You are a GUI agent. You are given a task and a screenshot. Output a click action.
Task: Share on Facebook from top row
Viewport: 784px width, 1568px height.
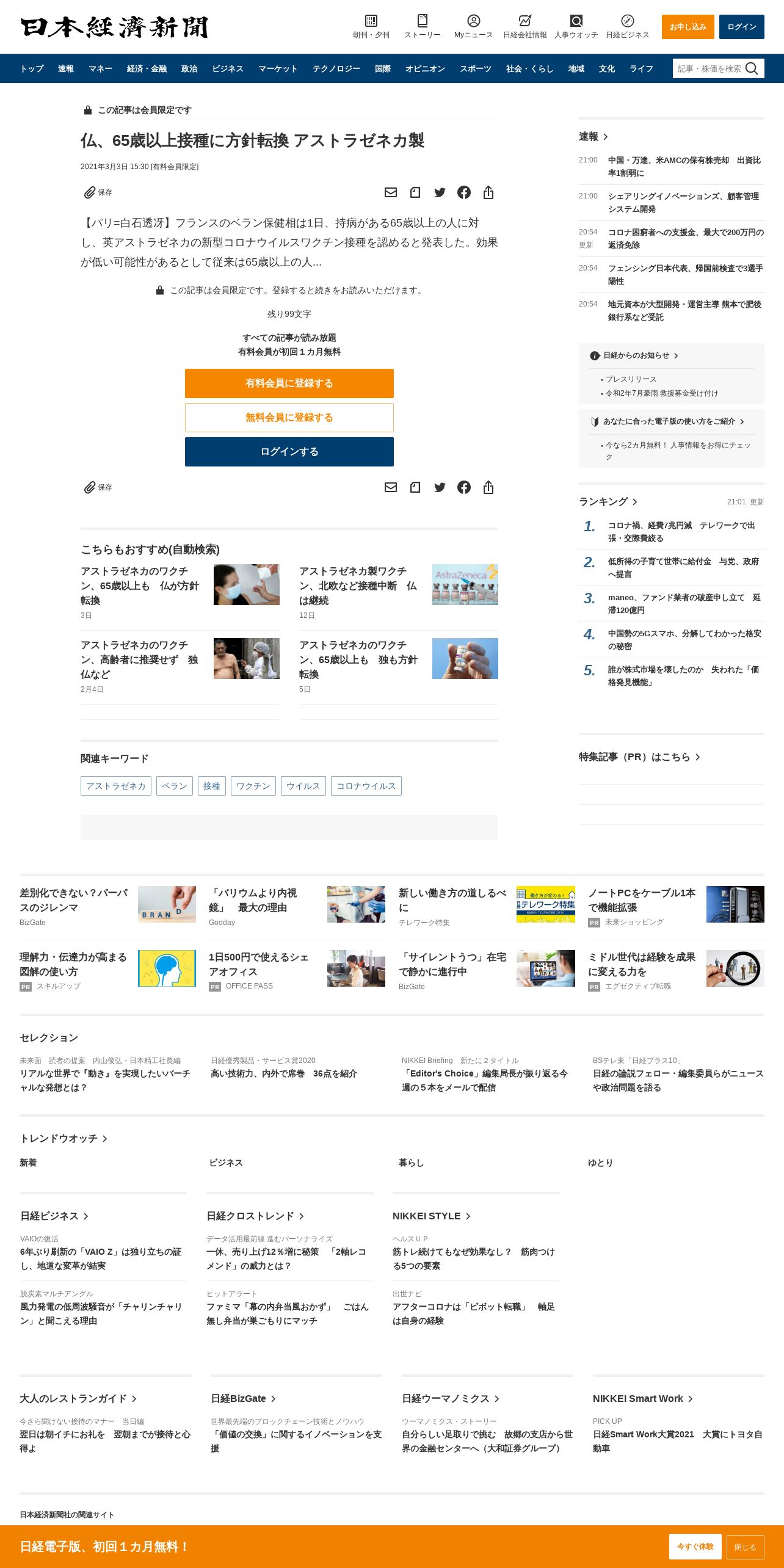pyautogui.click(x=464, y=192)
